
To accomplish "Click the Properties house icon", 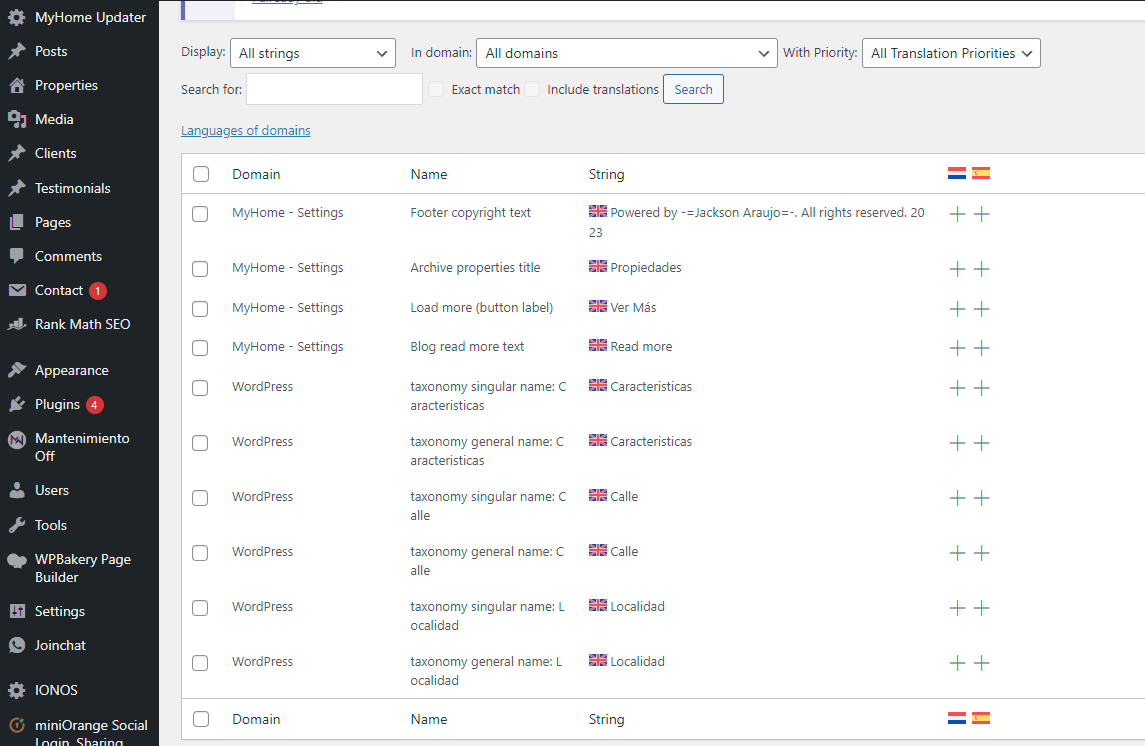I will pyautogui.click(x=17, y=85).
